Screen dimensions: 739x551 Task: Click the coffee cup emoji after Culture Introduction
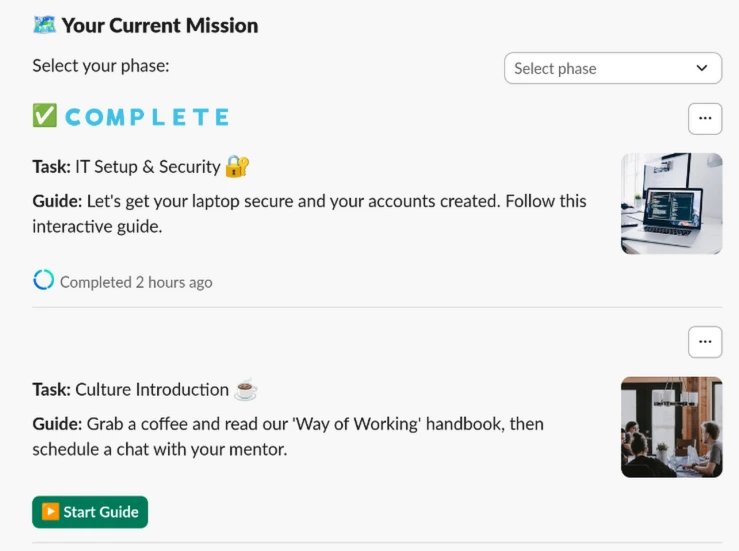246,390
